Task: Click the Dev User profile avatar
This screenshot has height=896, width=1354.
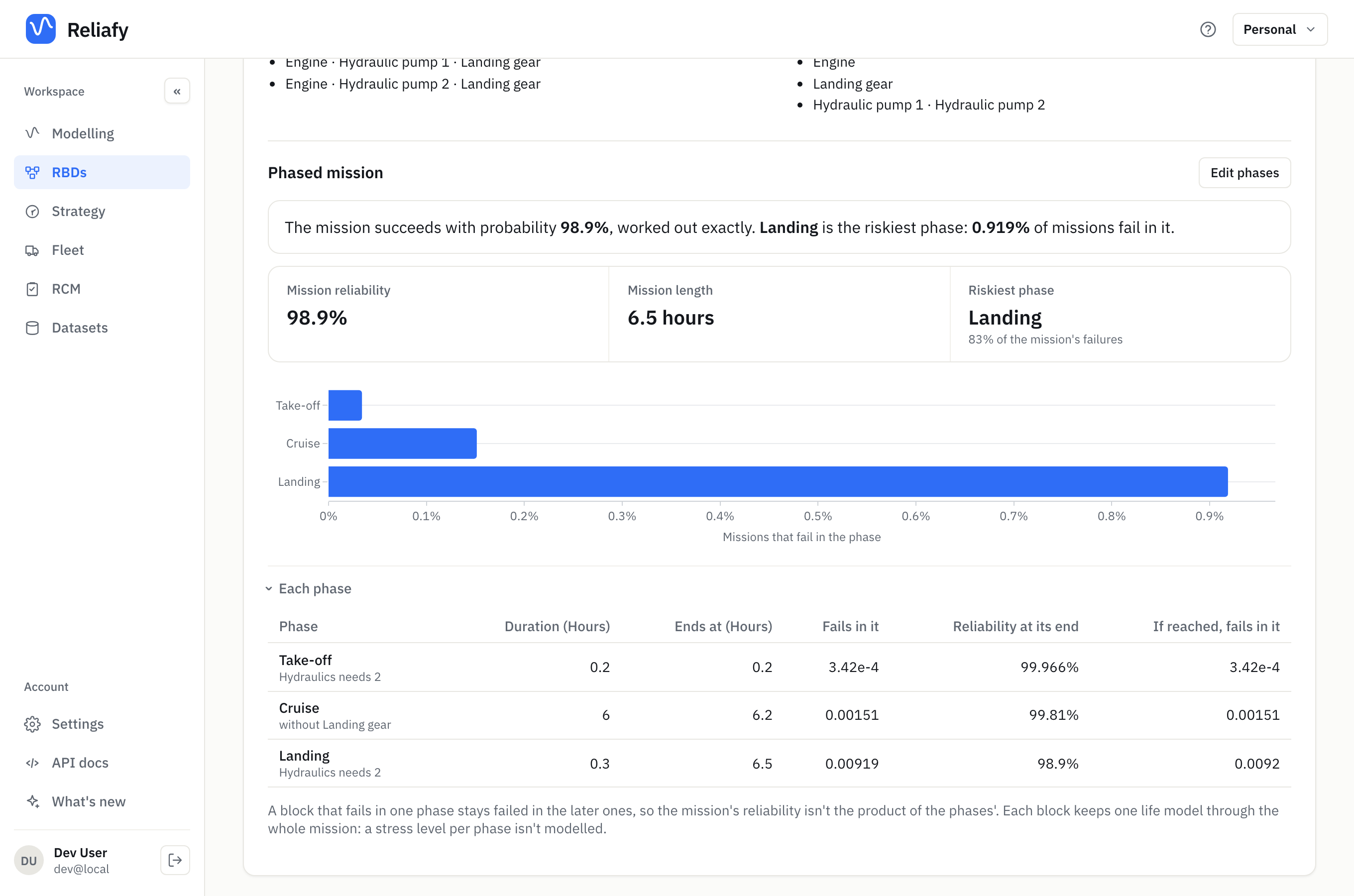Action: [28, 861]
